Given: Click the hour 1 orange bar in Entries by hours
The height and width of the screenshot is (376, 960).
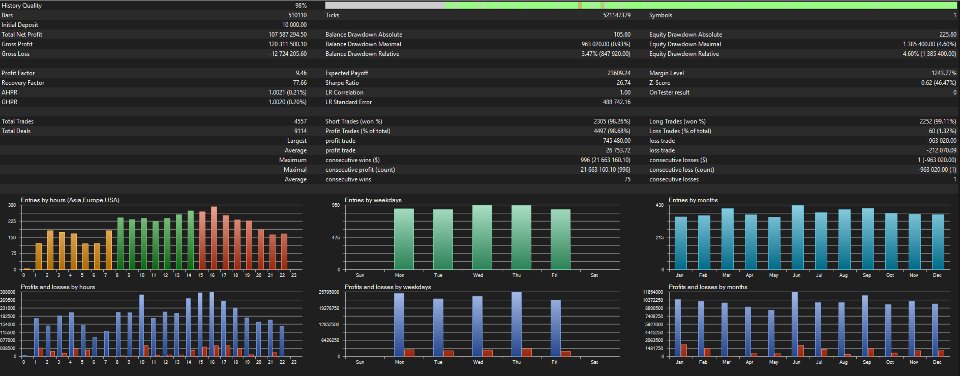Looking at the screenshot, I should click(x=39, y=257).
